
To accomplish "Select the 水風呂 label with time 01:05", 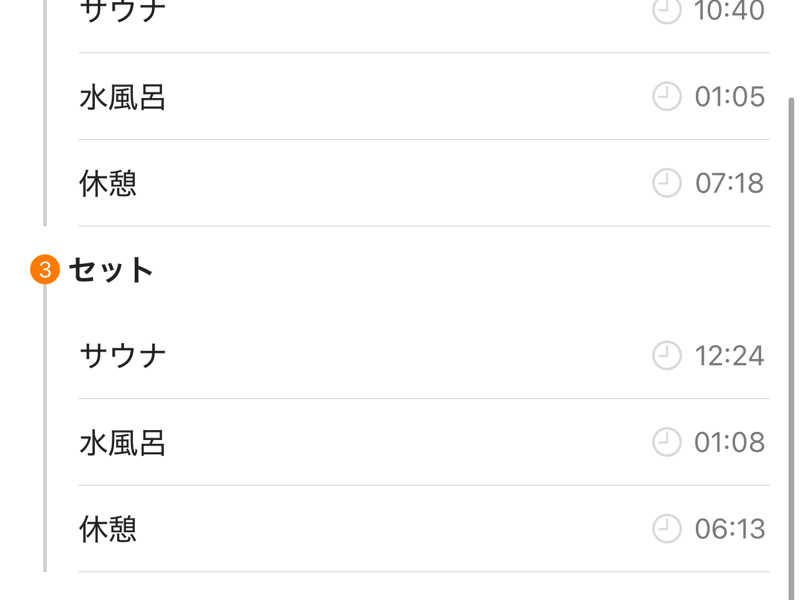I will [122, 97].
